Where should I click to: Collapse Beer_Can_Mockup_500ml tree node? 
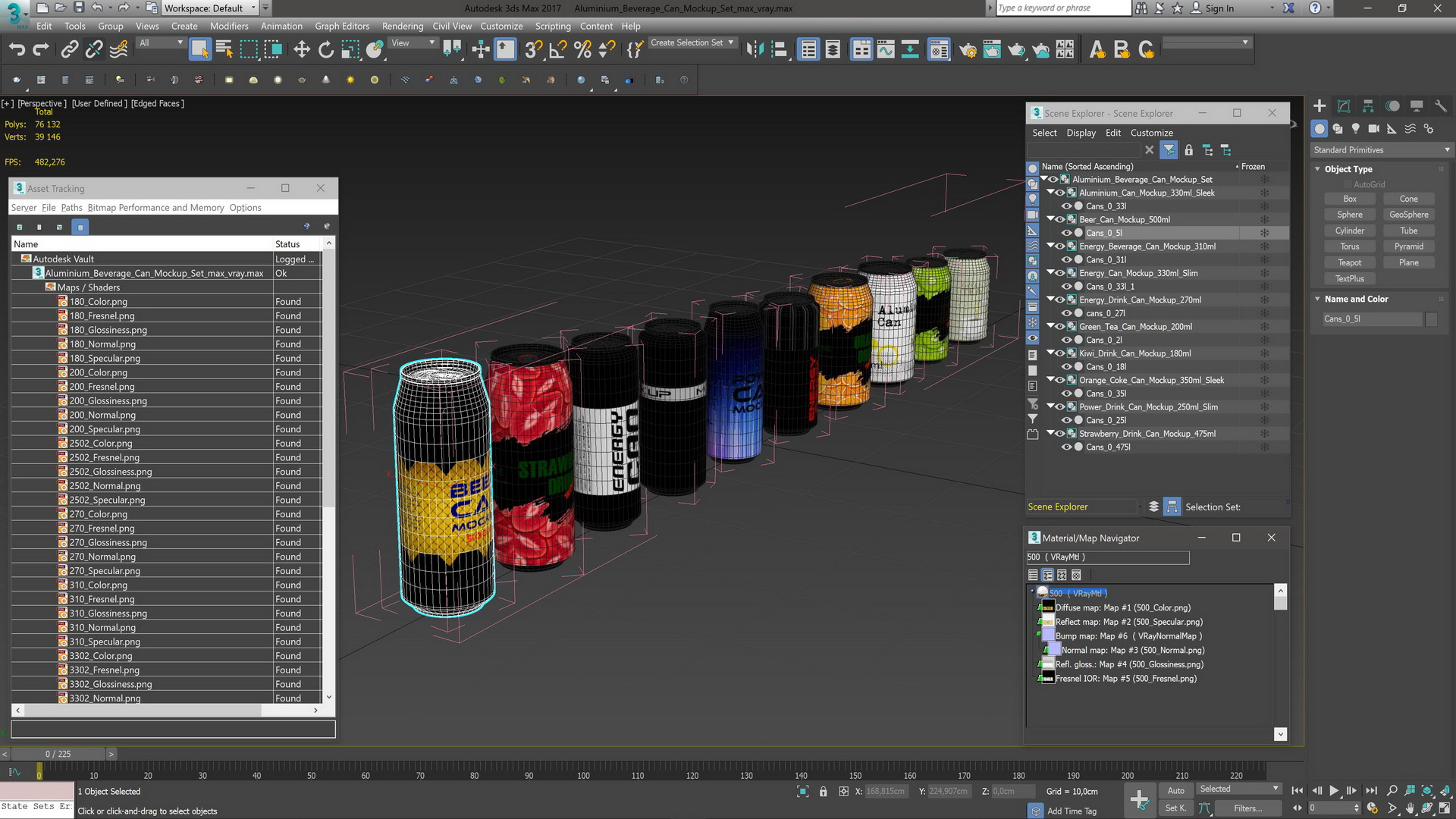click(1051, 219)
